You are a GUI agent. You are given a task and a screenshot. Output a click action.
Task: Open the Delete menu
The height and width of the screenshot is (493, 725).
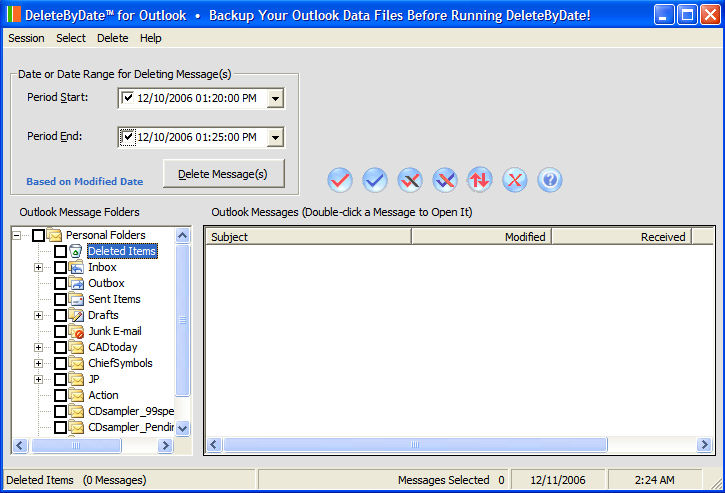[112, 38]
